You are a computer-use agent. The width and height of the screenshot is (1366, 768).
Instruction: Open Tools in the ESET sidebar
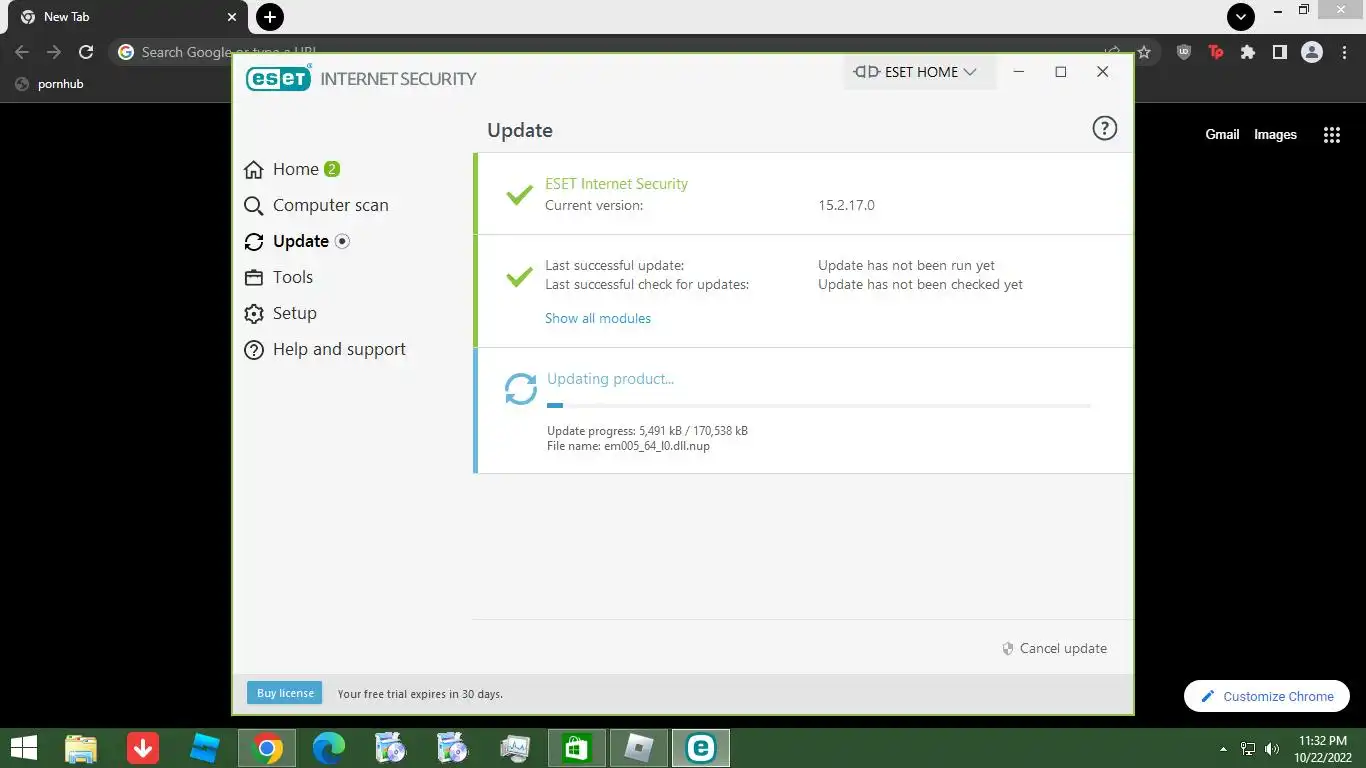[x=279, y=278]
